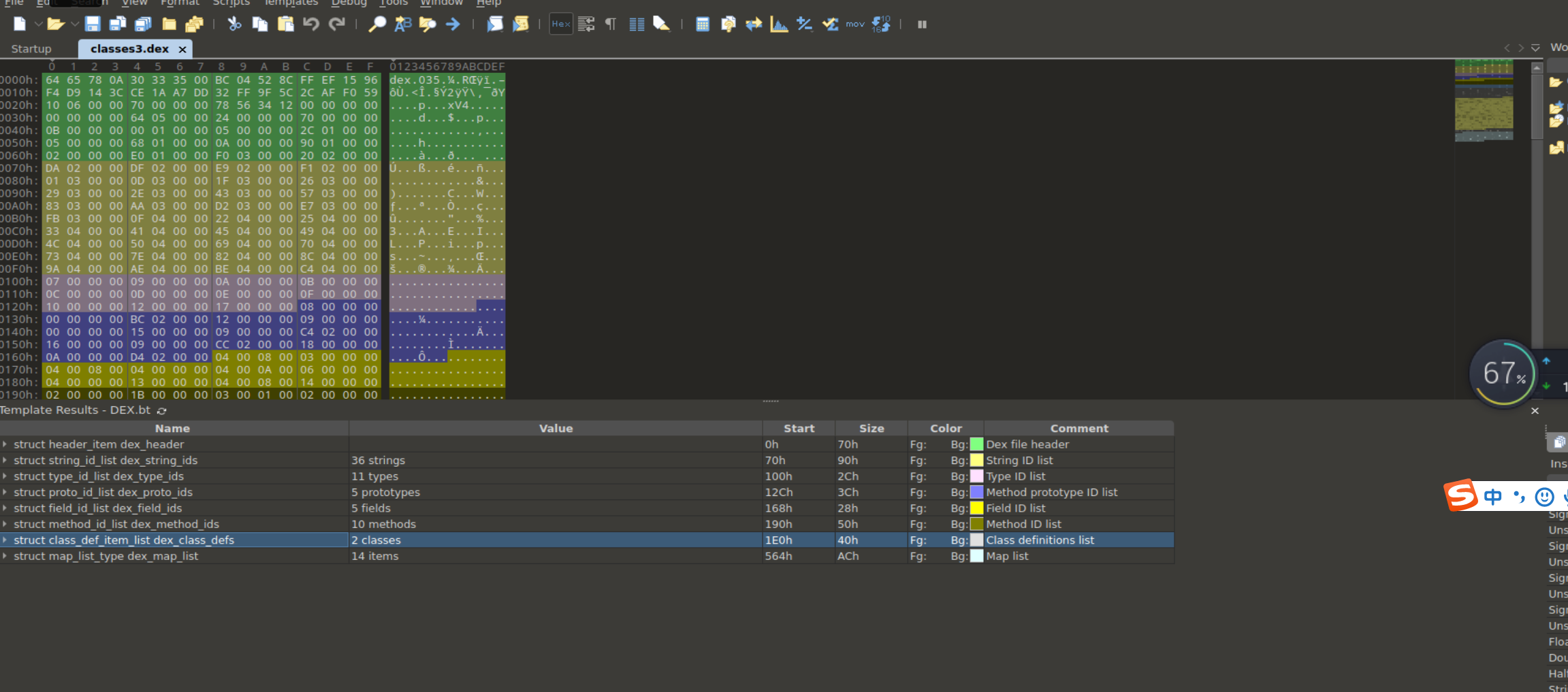
Task: Click the Undo arrow icon
Action: click(311, 24)
